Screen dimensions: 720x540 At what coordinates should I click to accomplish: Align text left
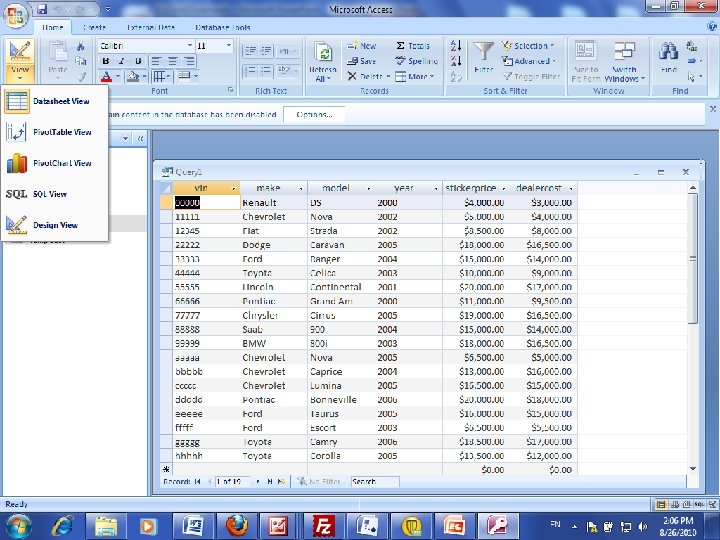pos(156,61)
